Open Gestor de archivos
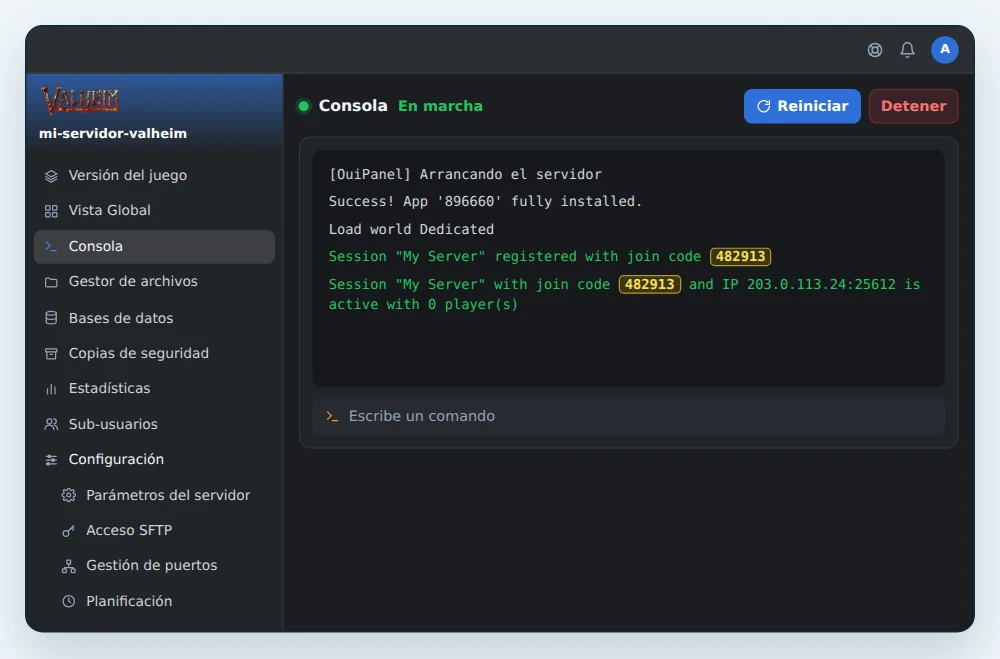 154,281
